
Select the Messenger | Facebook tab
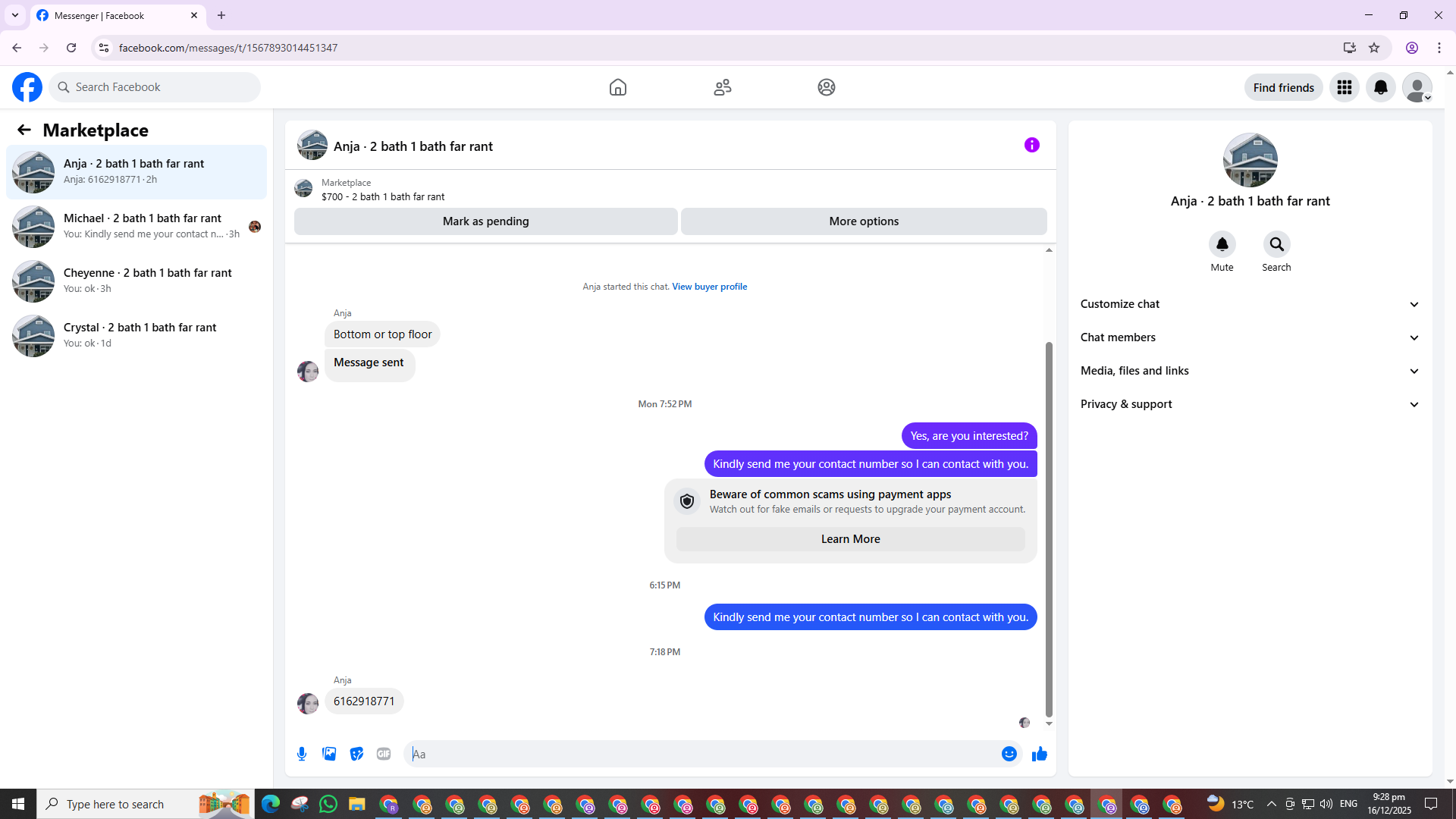pyautogui.click(x=118, y=15)
